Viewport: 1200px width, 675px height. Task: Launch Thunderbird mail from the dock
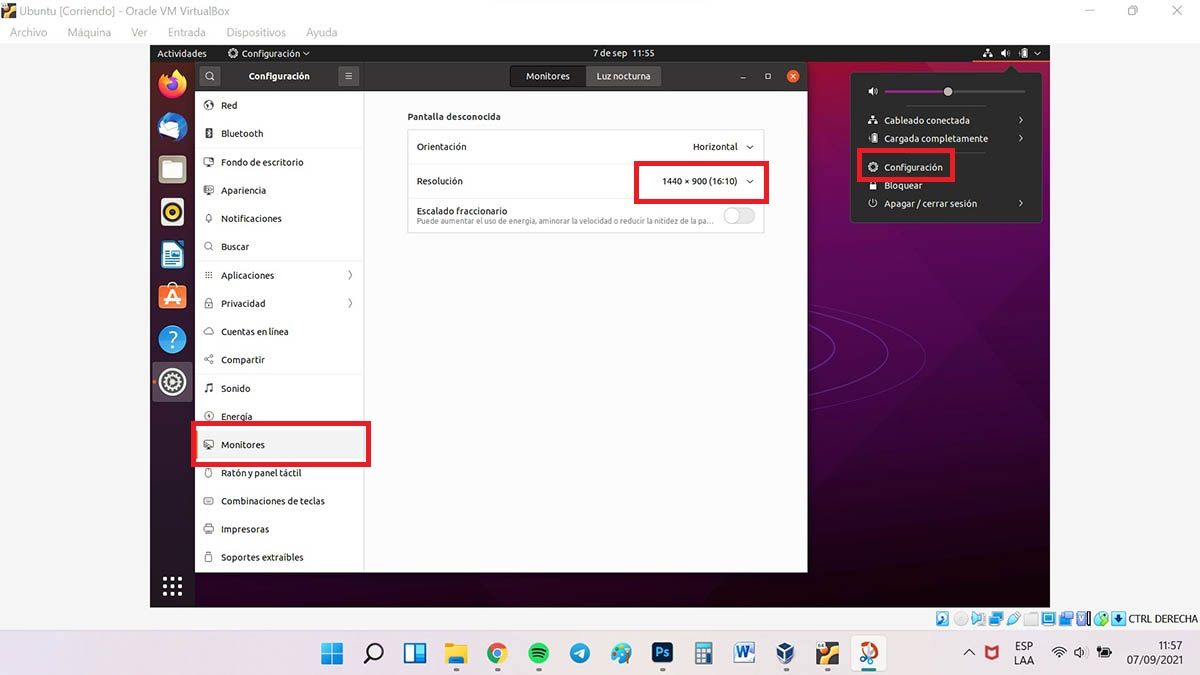click(x=172, y=127)
